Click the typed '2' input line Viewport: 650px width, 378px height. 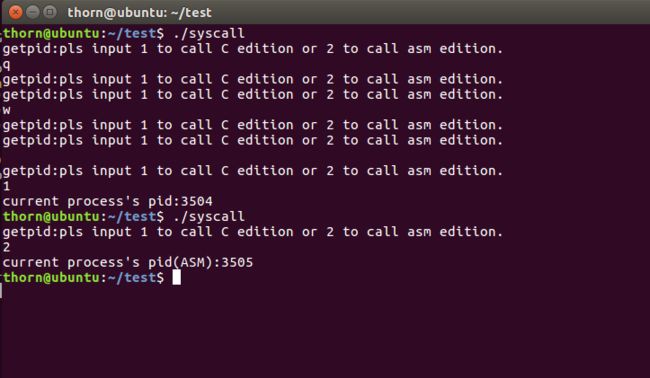click(x=6, y=247)
